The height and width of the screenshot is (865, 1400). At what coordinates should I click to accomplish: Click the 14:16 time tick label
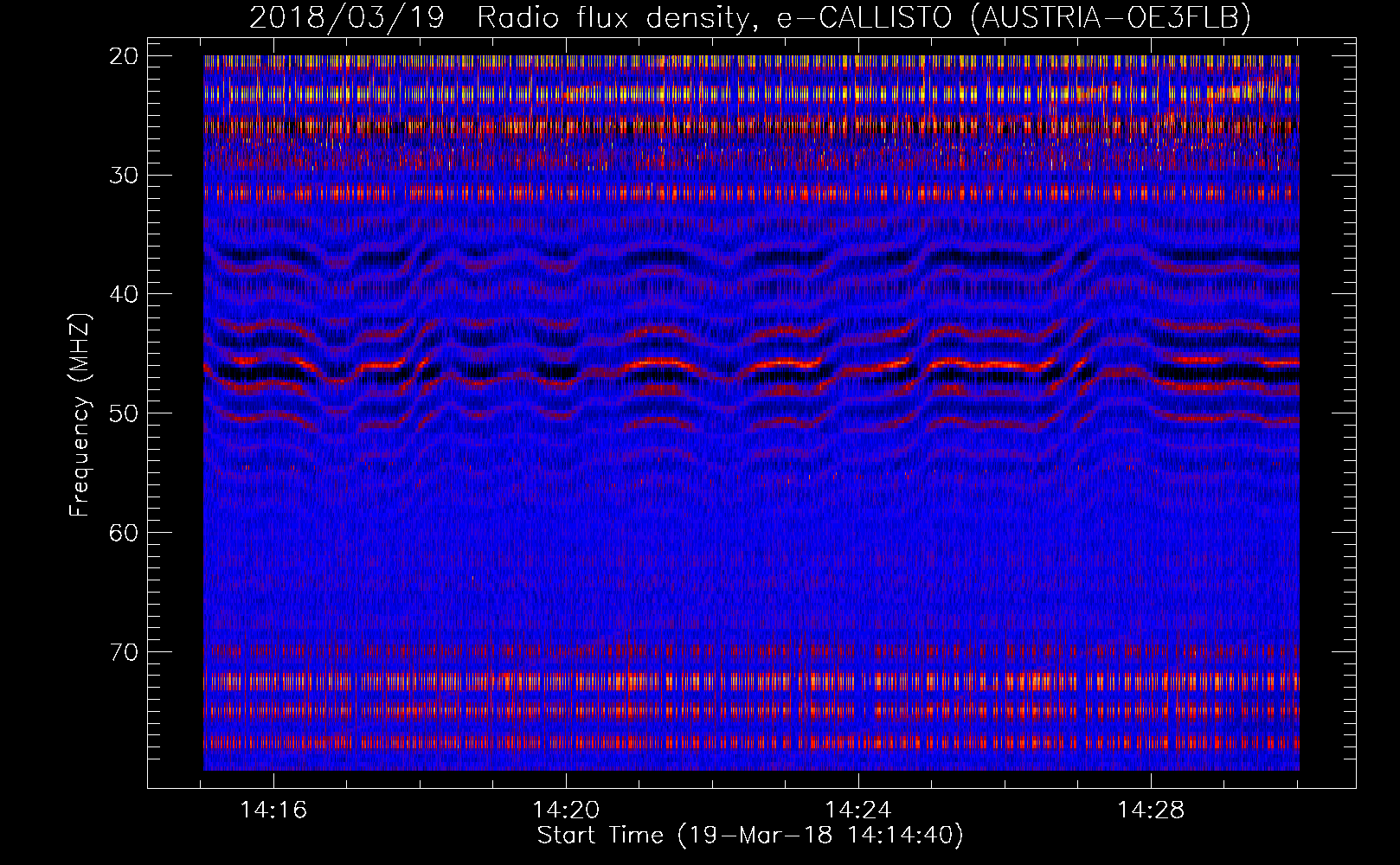(x=273, y=811)
